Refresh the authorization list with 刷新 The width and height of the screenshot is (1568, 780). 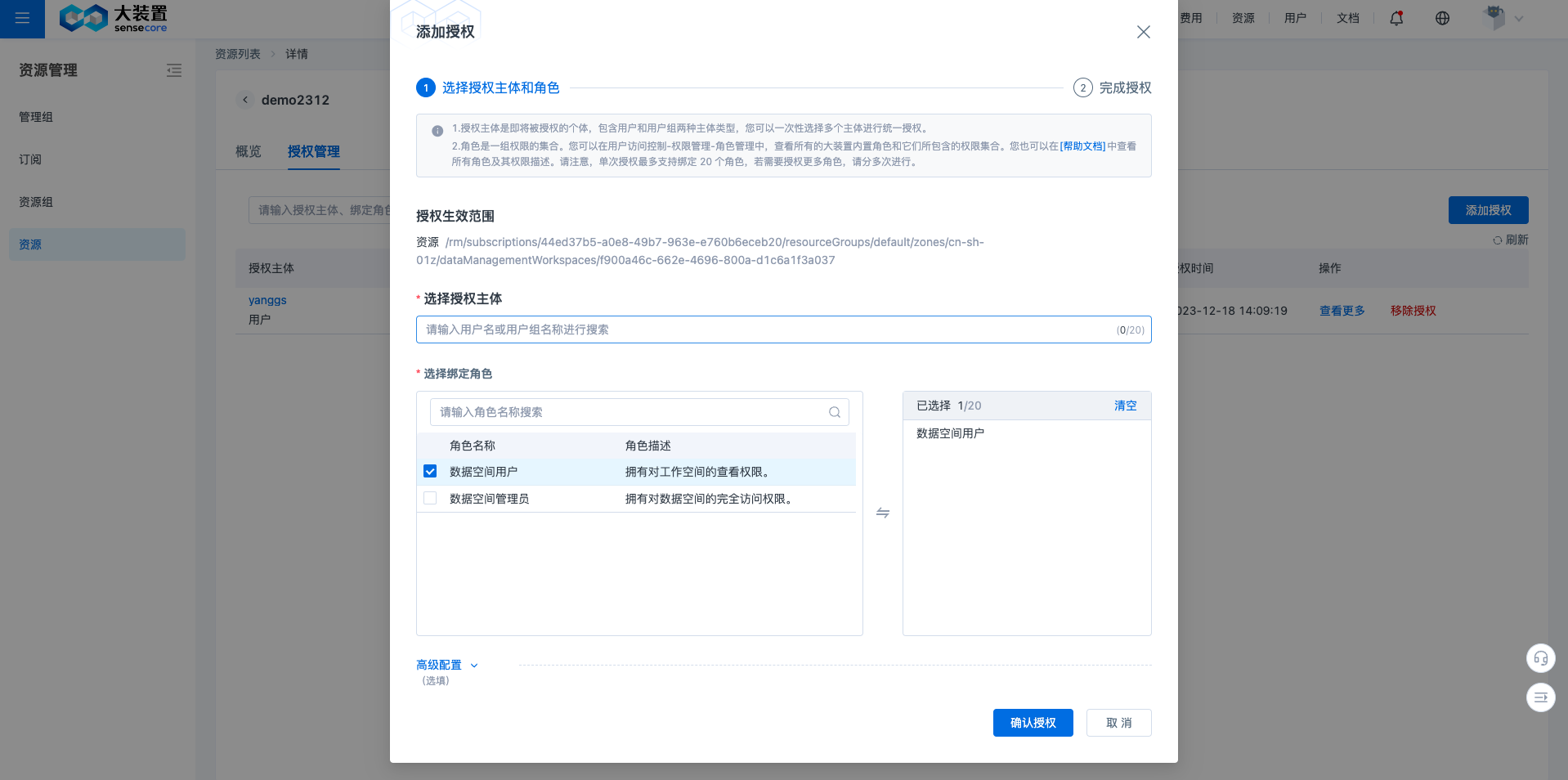[x=1512, y=240]
